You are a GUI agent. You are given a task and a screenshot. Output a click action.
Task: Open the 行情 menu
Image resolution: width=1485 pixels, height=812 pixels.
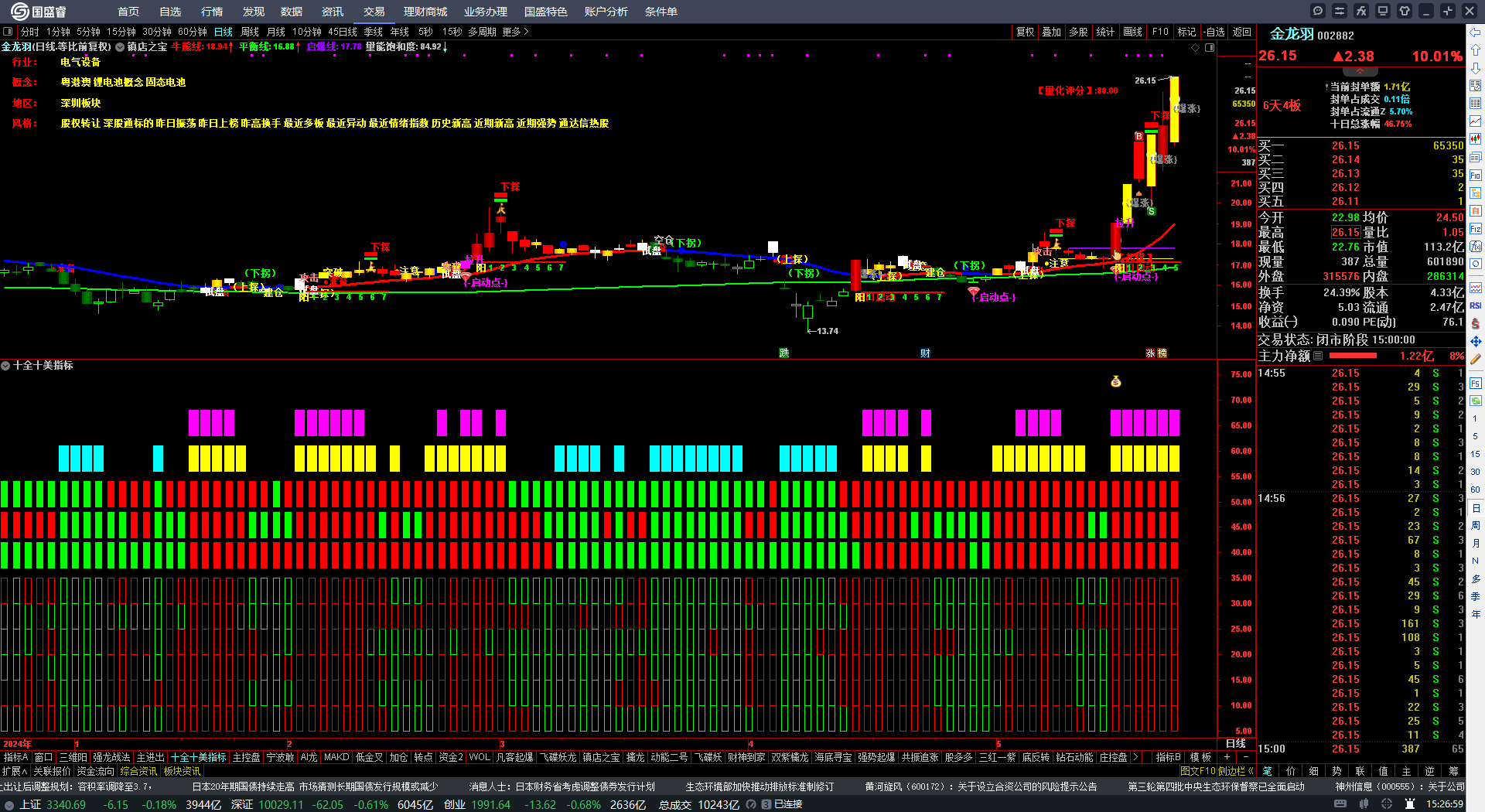click(x=211, y=12)
